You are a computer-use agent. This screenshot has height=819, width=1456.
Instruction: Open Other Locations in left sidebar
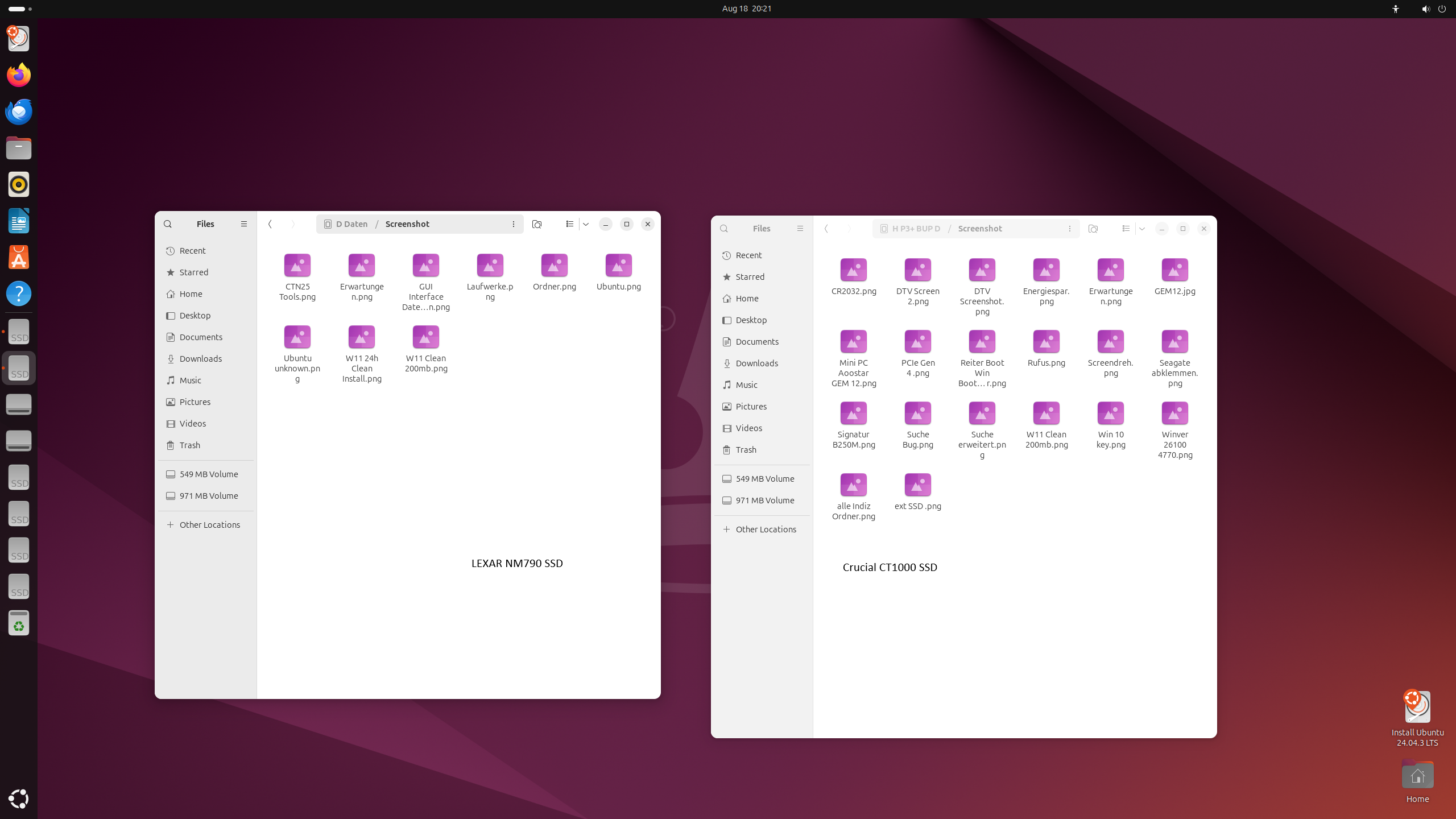[x=209, y=525]
